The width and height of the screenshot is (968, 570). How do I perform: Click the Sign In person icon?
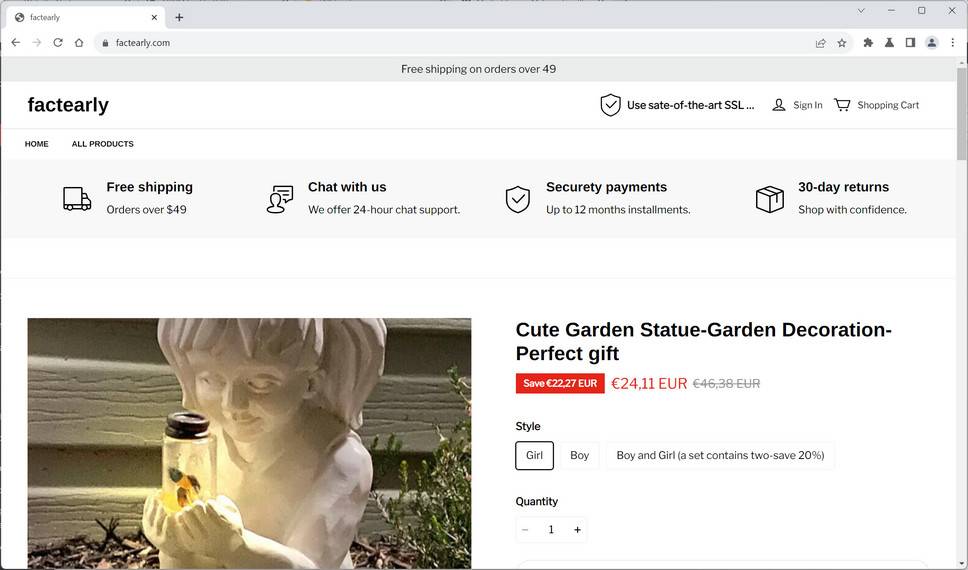click(779, 105)
